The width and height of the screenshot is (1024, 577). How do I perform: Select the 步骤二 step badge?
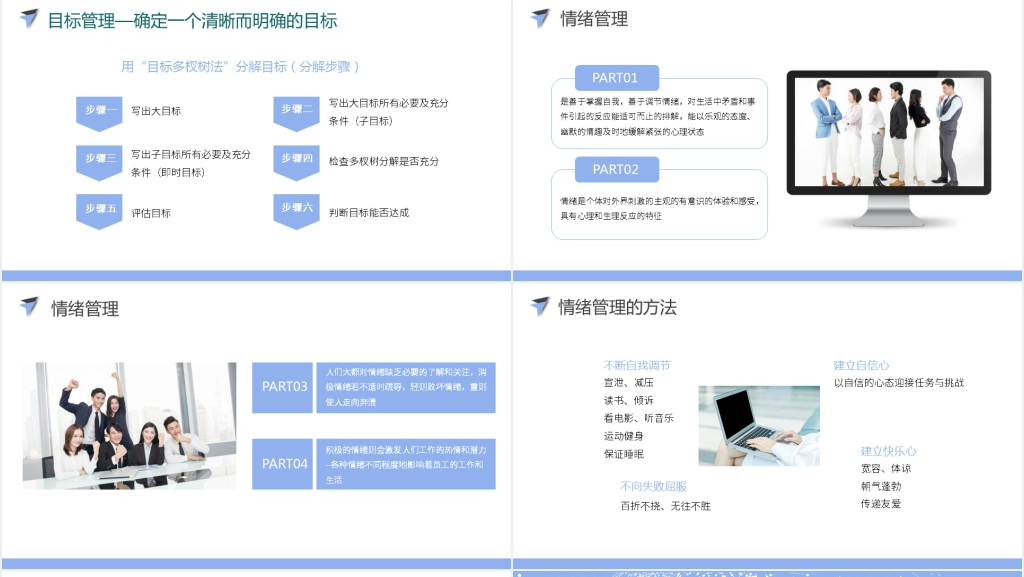(296, 112)
